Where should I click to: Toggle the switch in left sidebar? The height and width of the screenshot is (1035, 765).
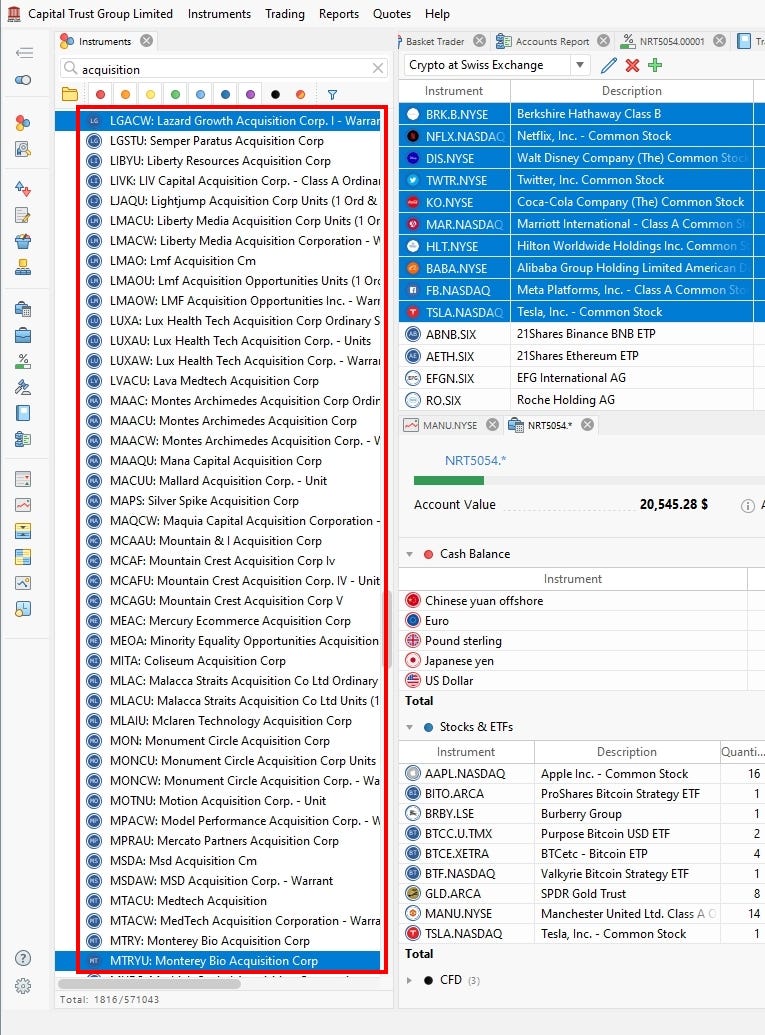[23, 80]
